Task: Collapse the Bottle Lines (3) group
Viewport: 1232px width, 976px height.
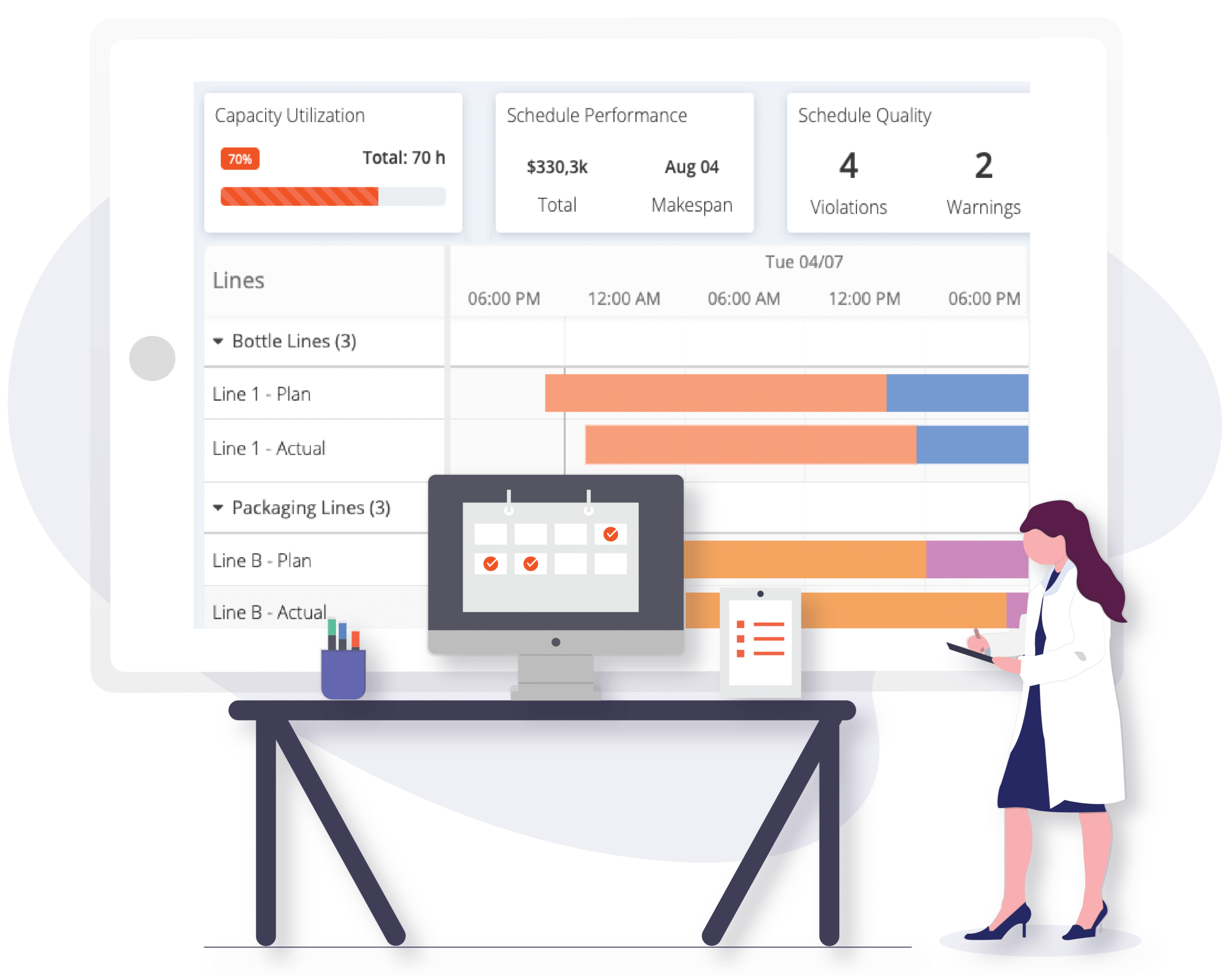Action: tap(218, 342)
